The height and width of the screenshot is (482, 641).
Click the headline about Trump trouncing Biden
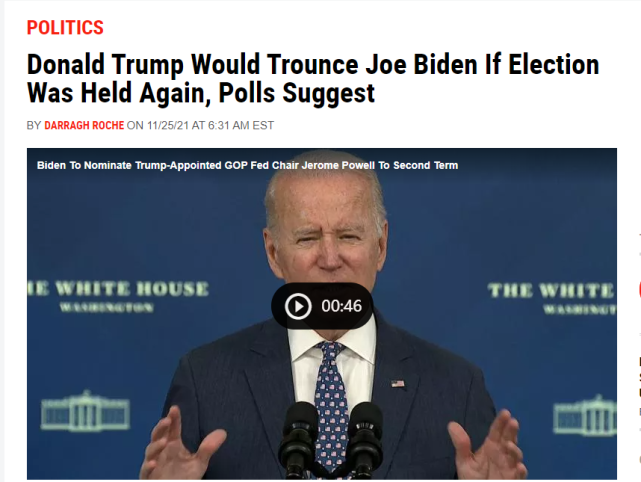313,79
